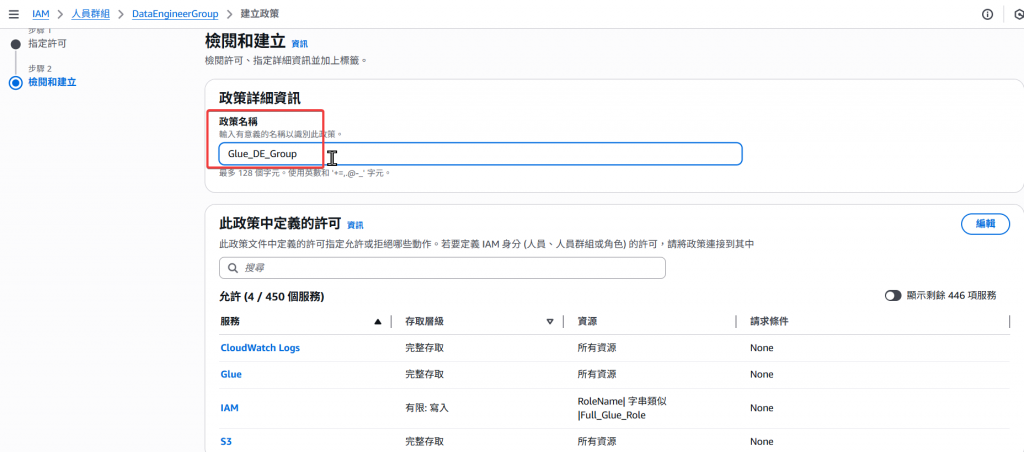Click the permissions 搜尋 field
Image resolution: width=1024 pixels, height=452 pixels.
coord(442,268)
